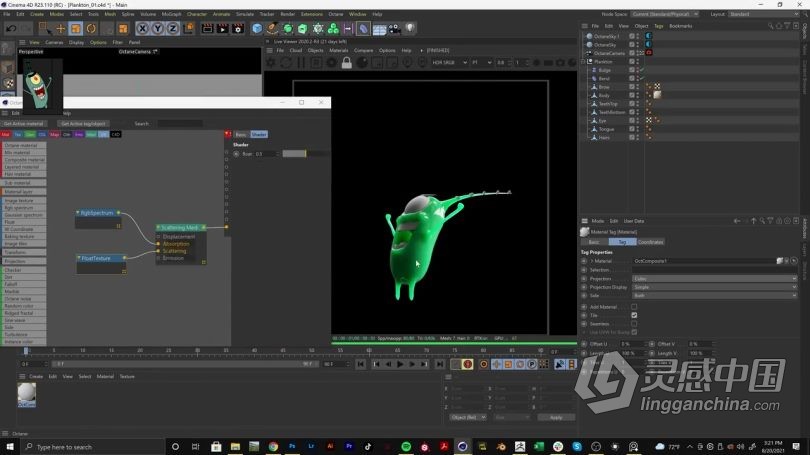This screenshot has width=810, height=455.
Task: Restart render refresh icon in Live Viewer
Action: click(x=286, y=62)
